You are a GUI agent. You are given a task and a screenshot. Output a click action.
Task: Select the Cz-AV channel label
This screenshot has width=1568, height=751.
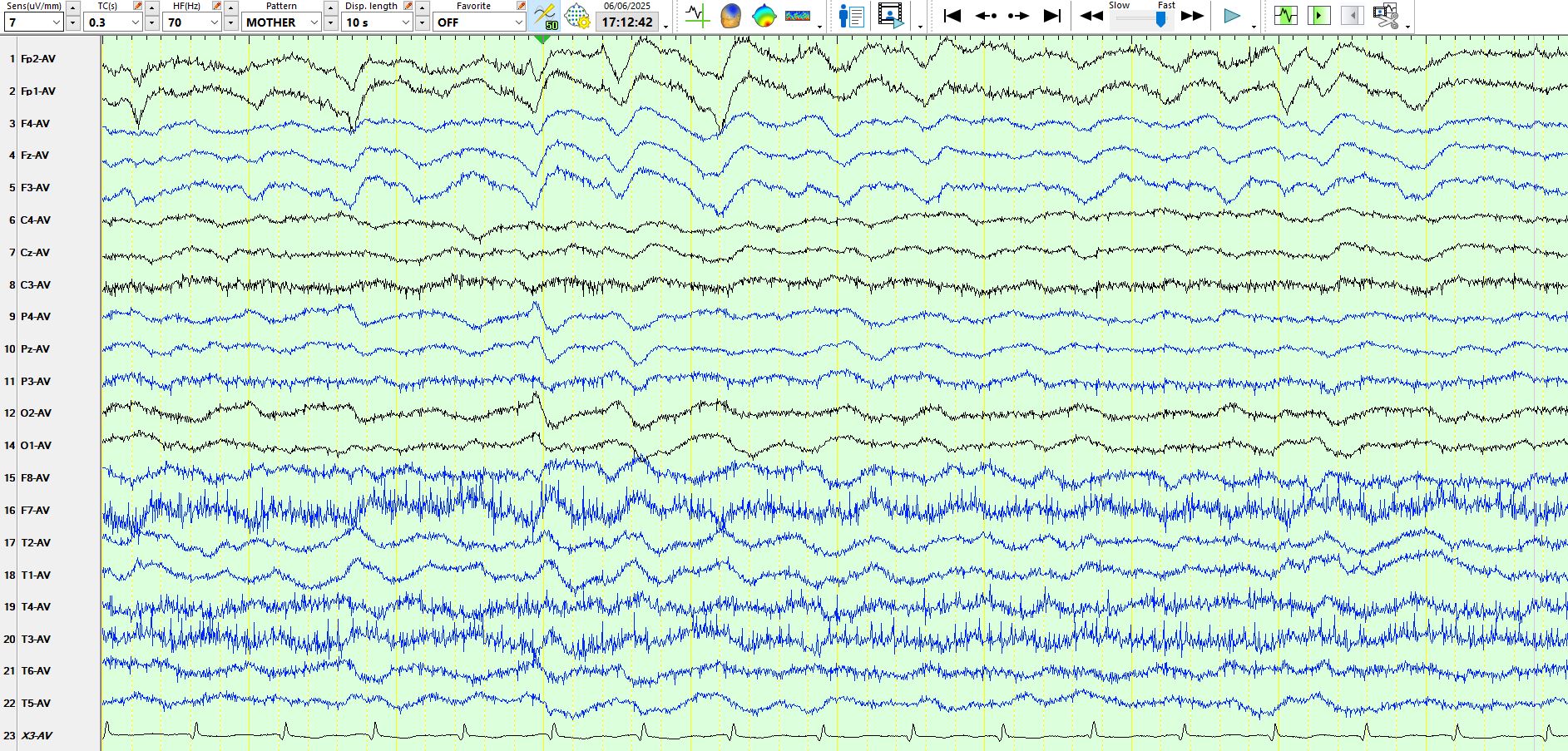pyautogui.click(x=36, y=253)
